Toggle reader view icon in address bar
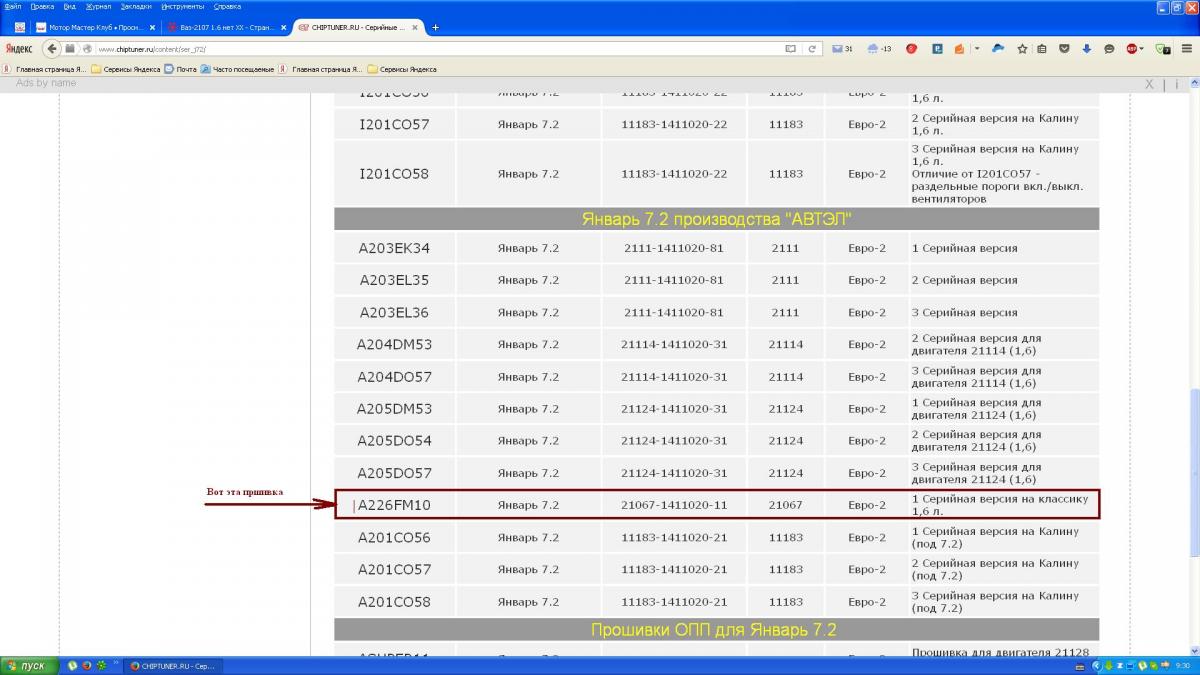The image size is (1200, 675). (x=790, y=48)
